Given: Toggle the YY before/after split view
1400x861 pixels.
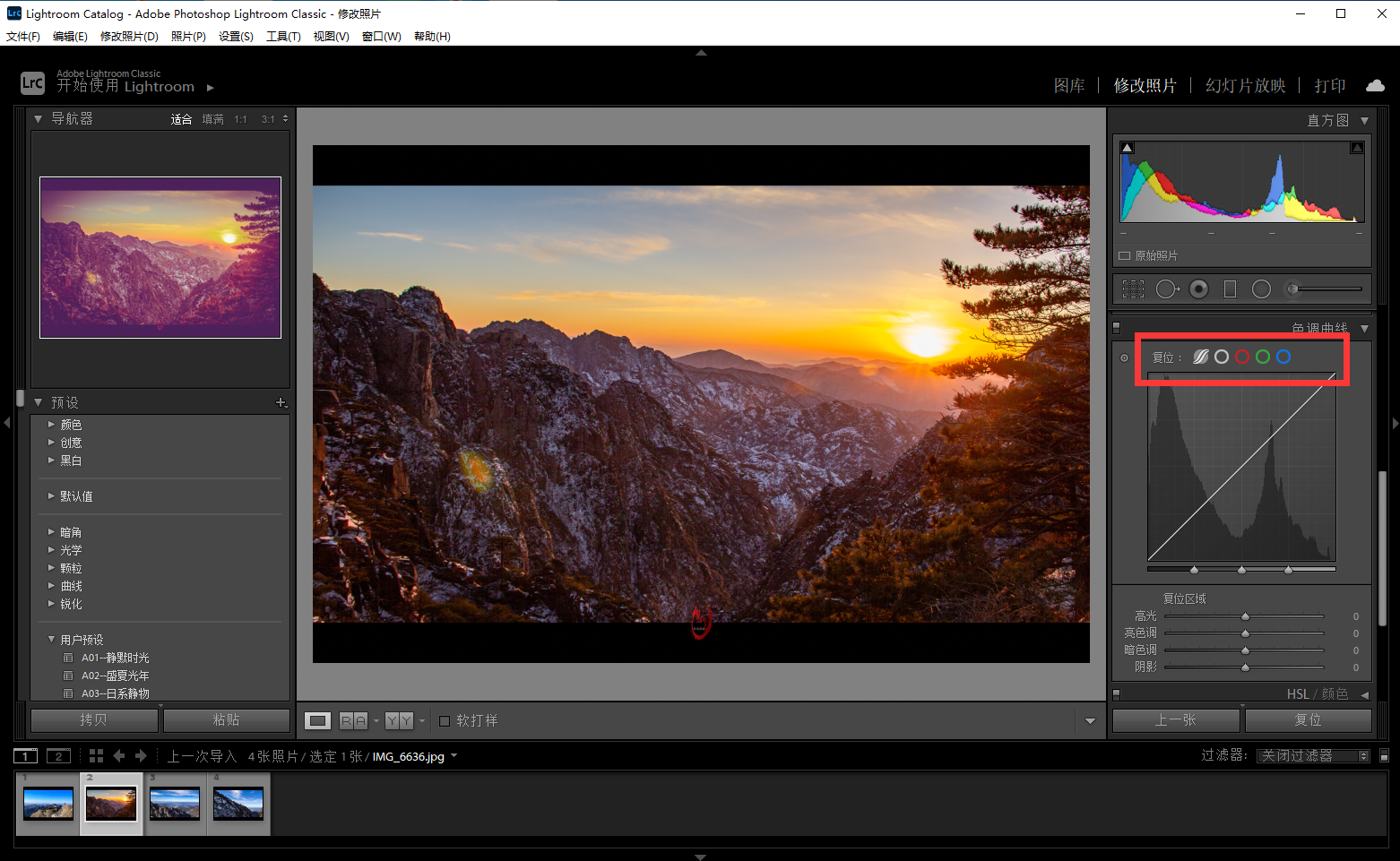Looking at the screenshot, I should tap(399, 720).
